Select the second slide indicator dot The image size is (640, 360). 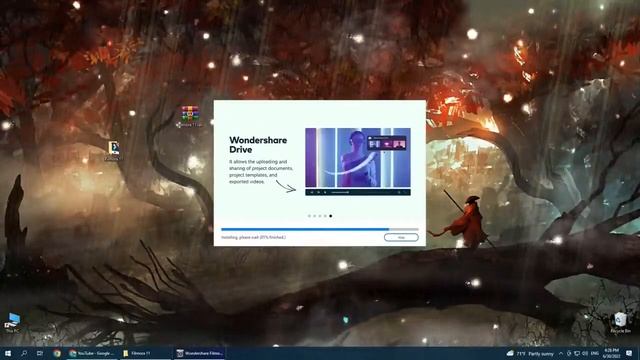(x=315, y=216)
